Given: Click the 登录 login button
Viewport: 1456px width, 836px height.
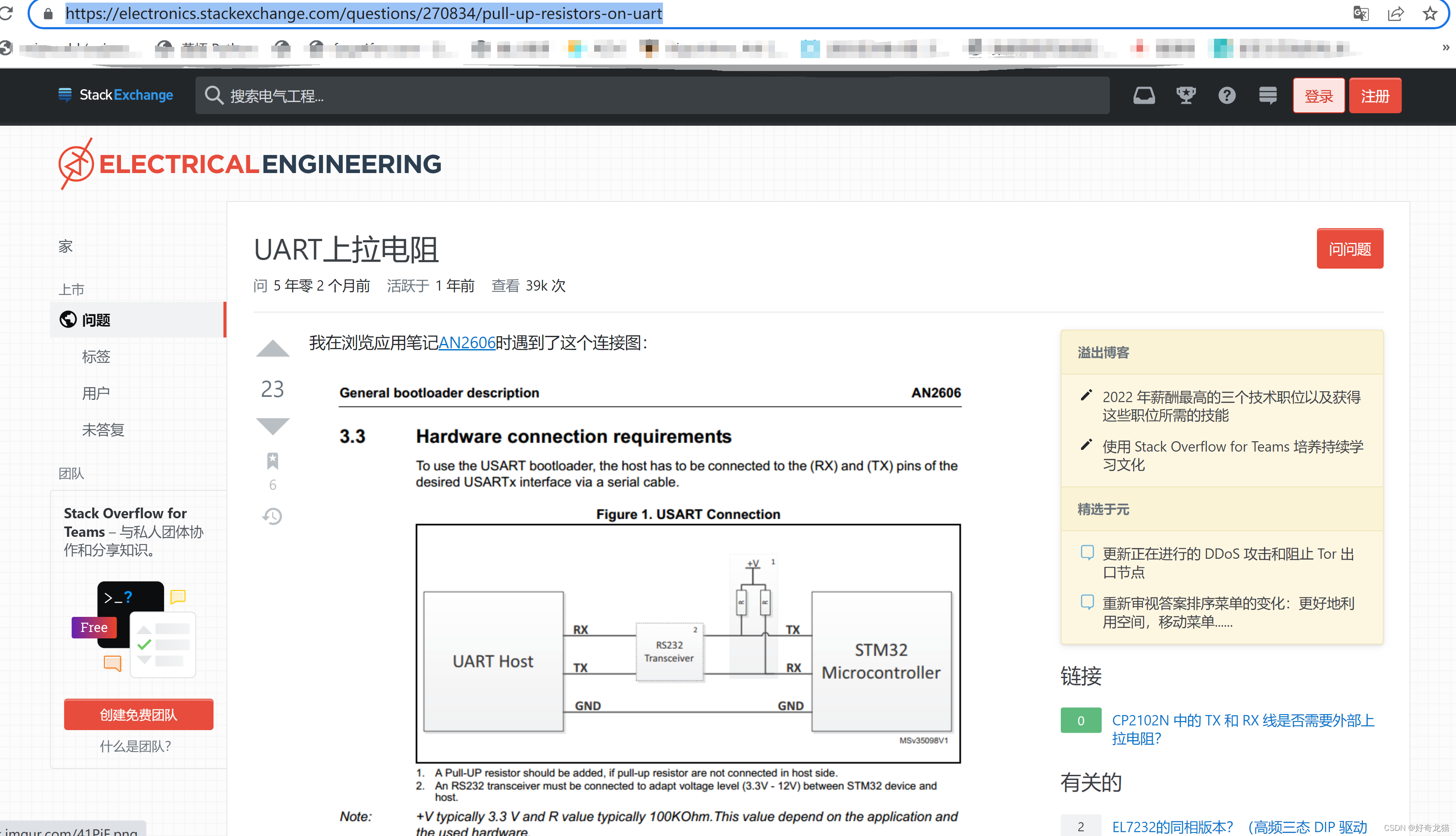Looking at the screenshot, I should (x=1318, y=96).
